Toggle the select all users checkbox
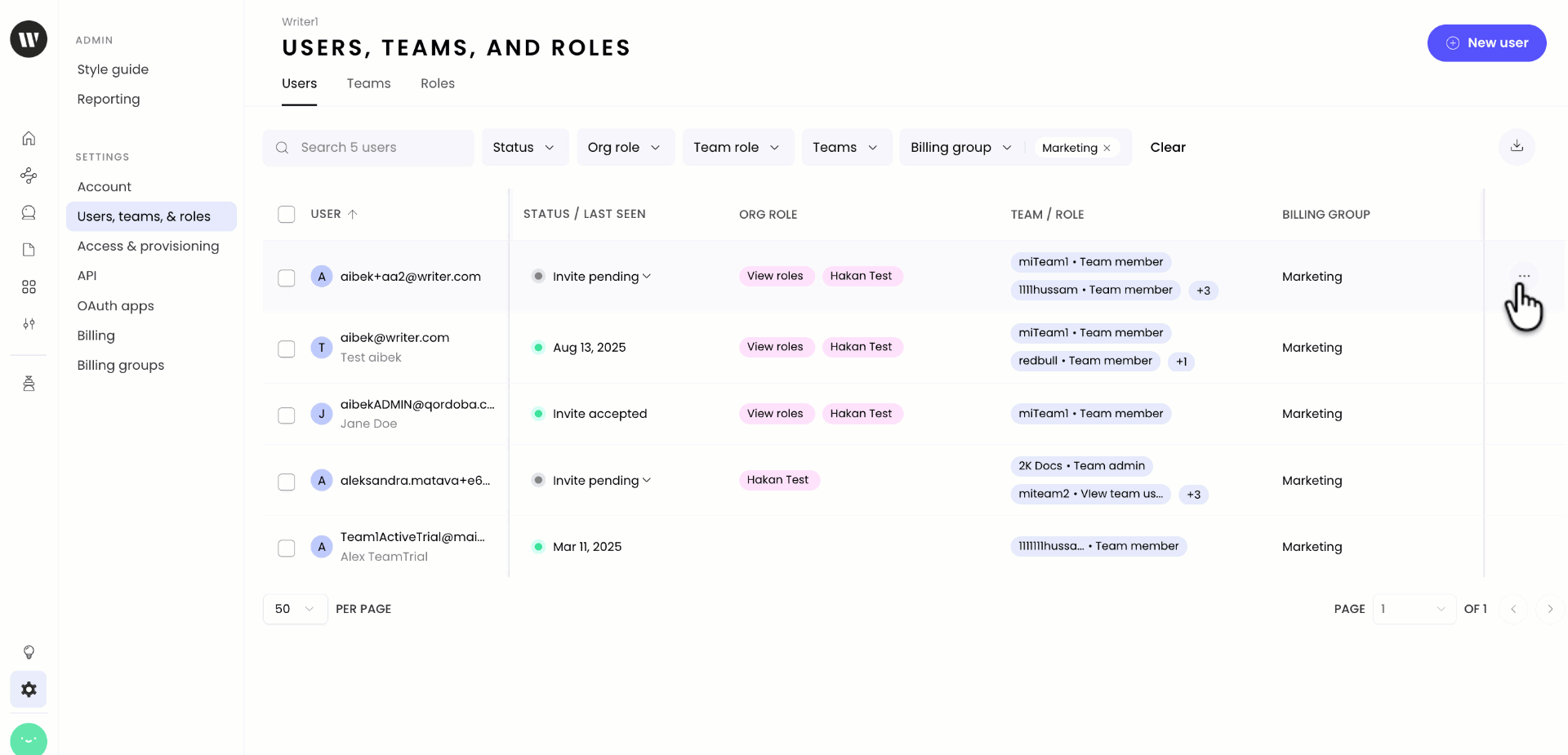 point(286,215)
